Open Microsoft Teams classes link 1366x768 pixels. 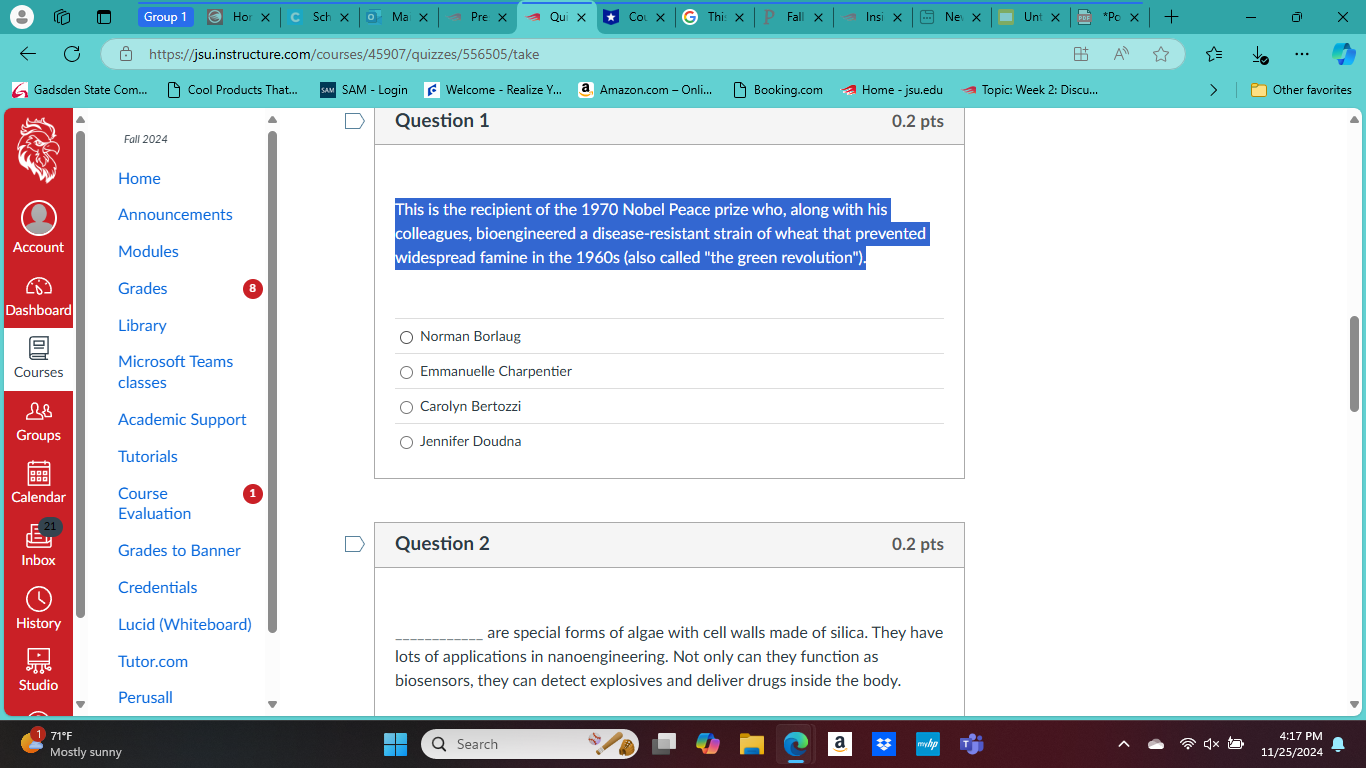175,372
